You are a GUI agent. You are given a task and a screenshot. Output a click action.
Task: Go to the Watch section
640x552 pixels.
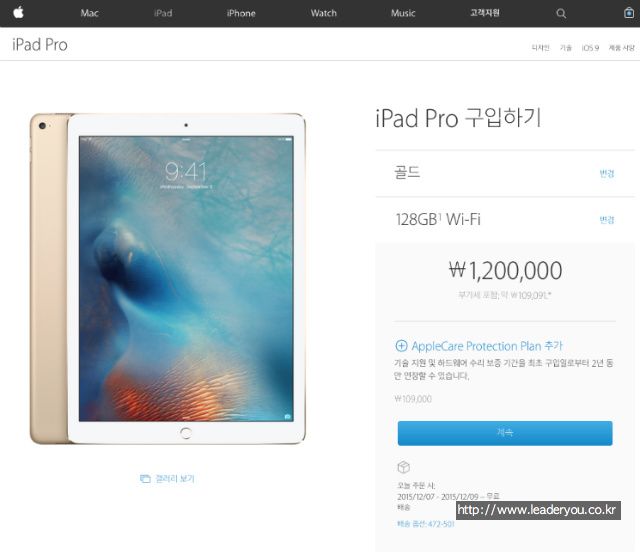(x=324, y=13)
